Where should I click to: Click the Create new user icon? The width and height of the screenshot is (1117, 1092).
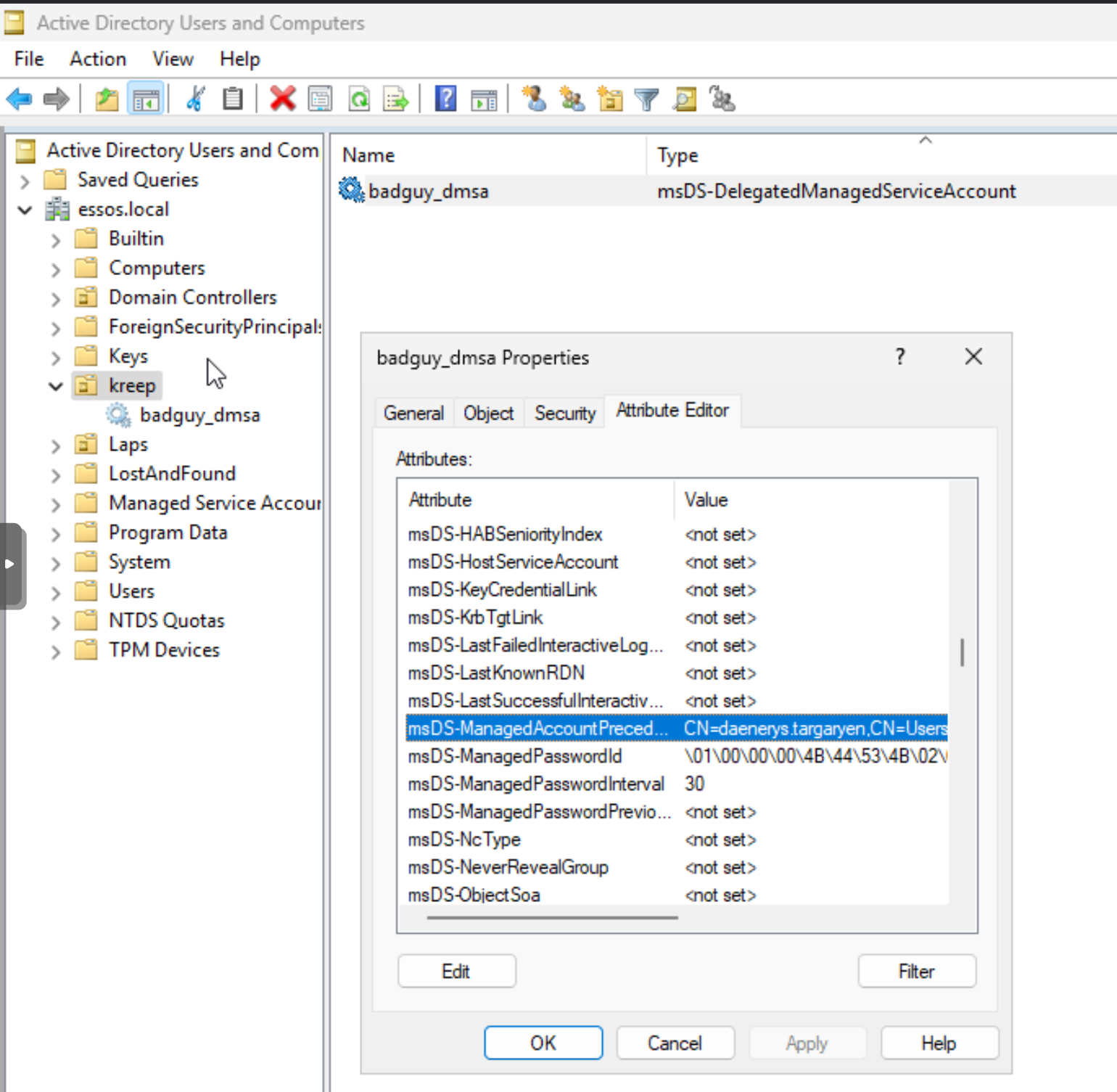click(x=535, y=99)
